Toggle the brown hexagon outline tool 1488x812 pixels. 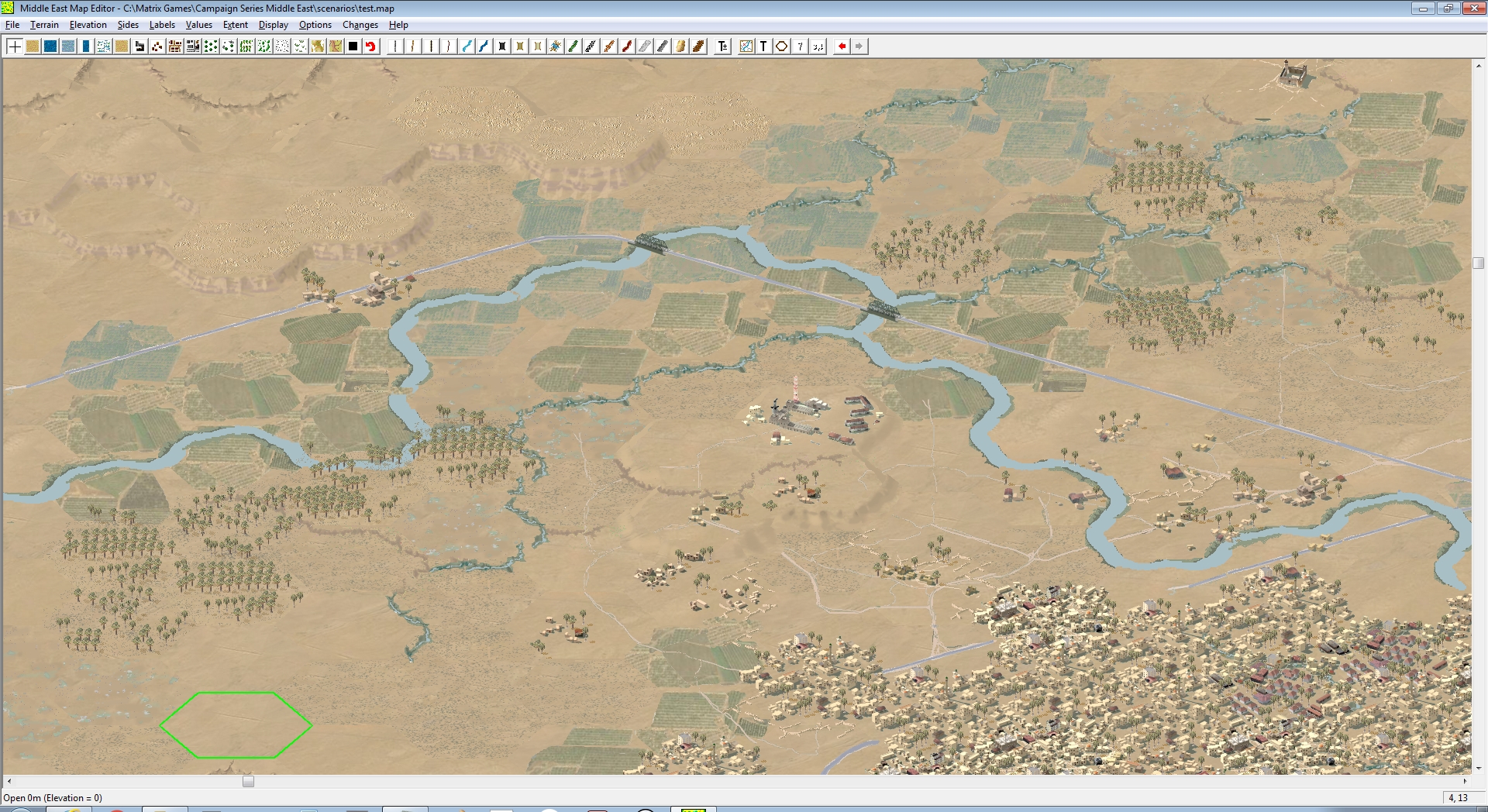(781, 46)
